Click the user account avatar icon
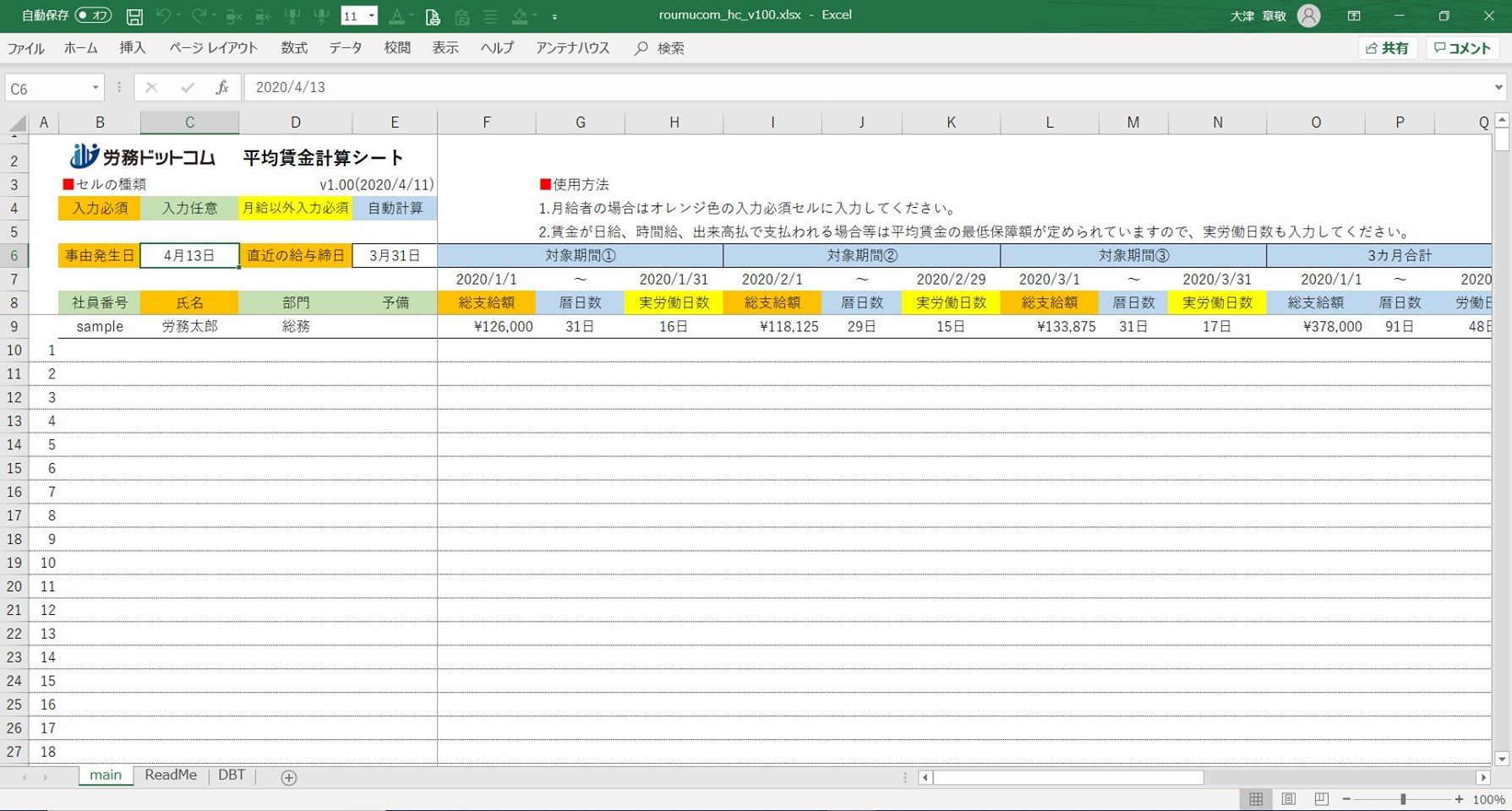The width and height of the screenshot is (1512, 811). click(1308, 15)
